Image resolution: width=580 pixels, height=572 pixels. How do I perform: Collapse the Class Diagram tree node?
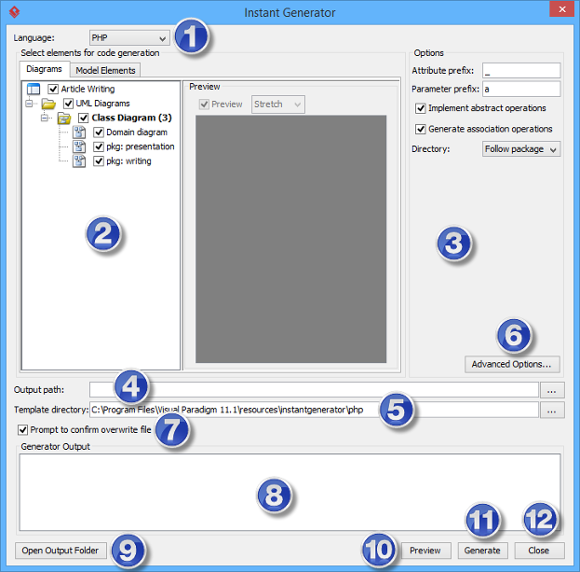tap(44, 118)
